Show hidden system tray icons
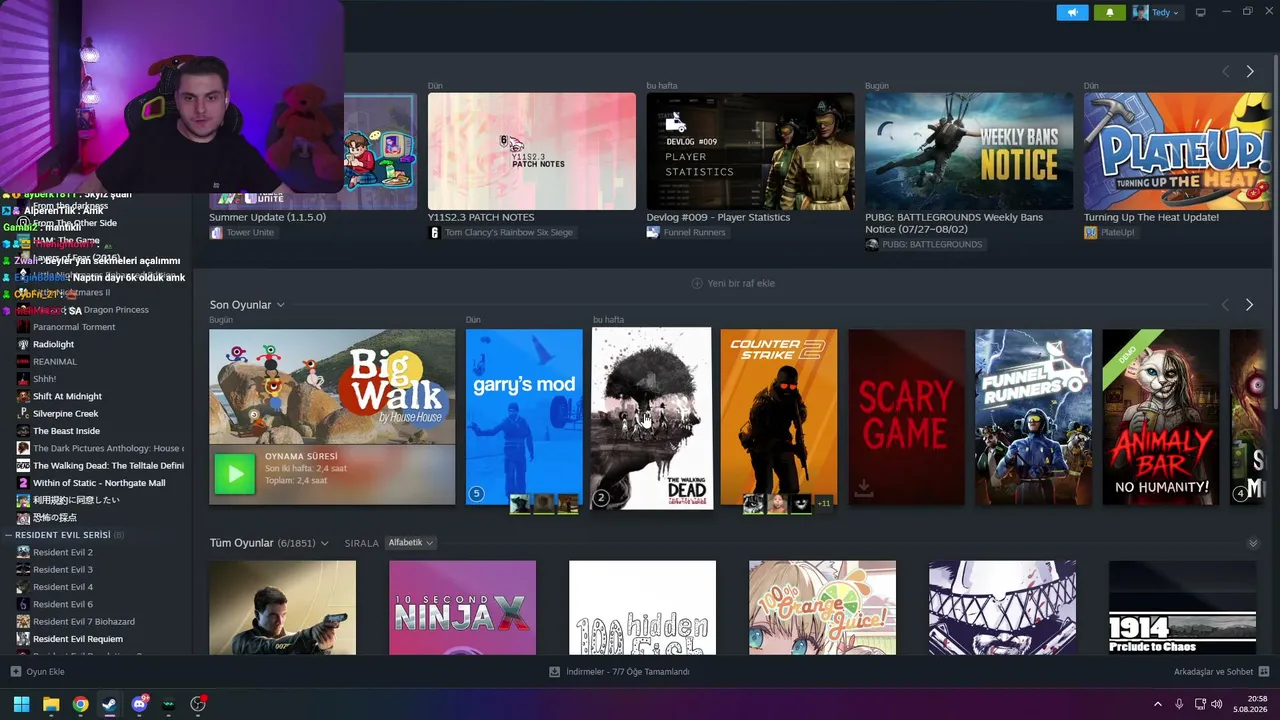Image resolution: width=1280 pixels, height=720 pixels. 1158,704
